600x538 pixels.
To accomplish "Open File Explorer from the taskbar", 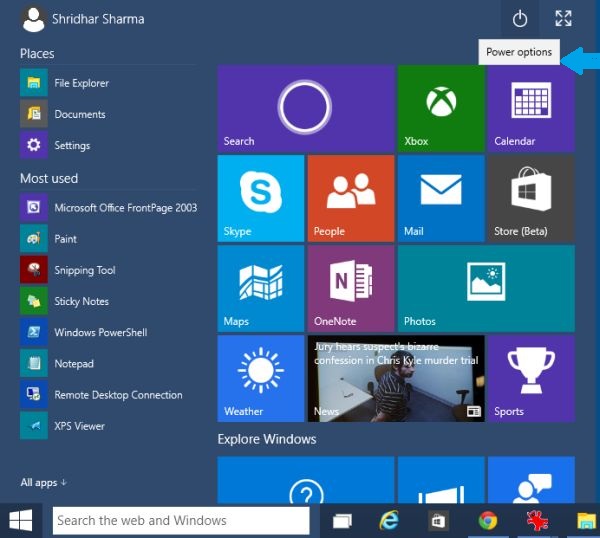I will [586, 521].
